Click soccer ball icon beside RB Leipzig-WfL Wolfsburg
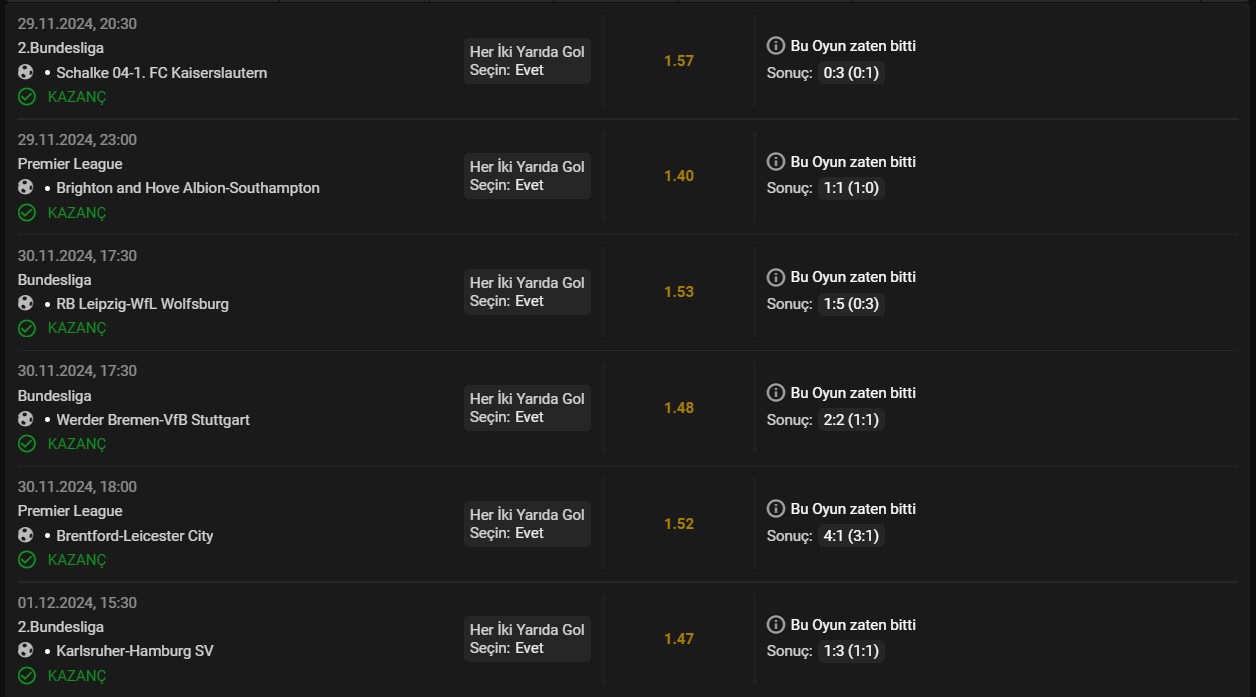 [x=26, y=303]
